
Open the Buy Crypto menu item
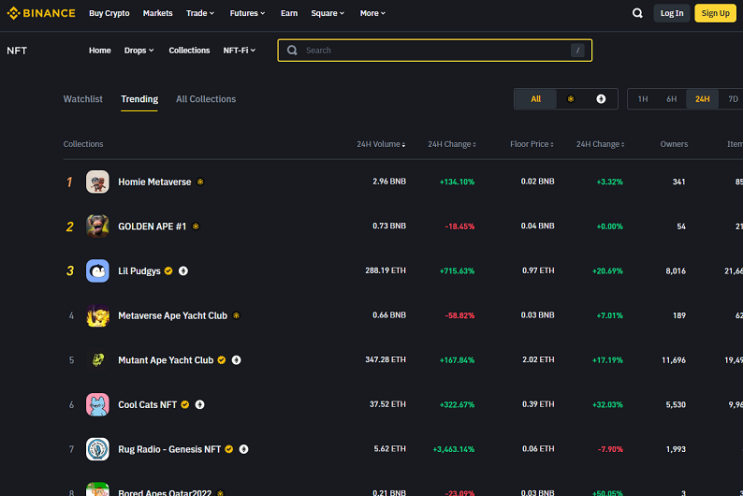click(x=109, y=13)
